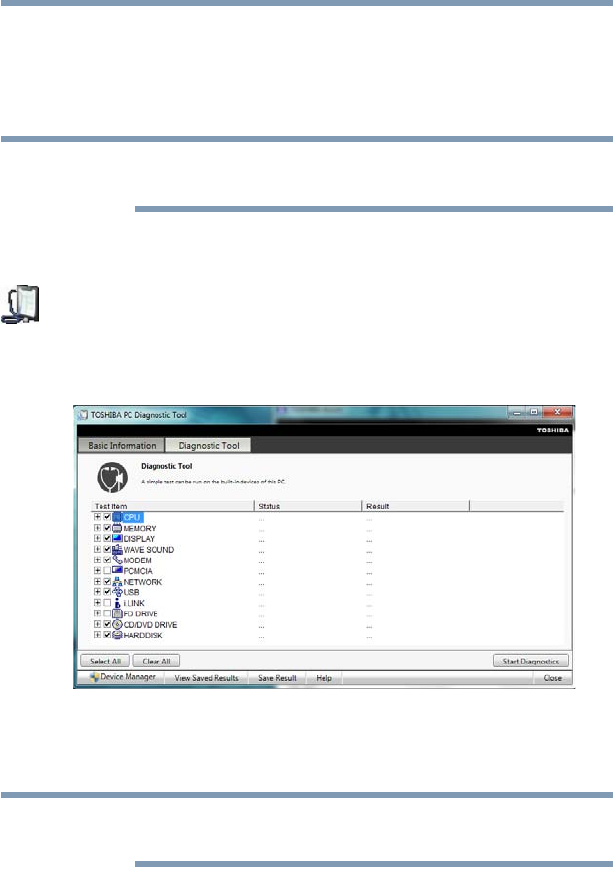Click Close in the bottom bar

(553, 678)
